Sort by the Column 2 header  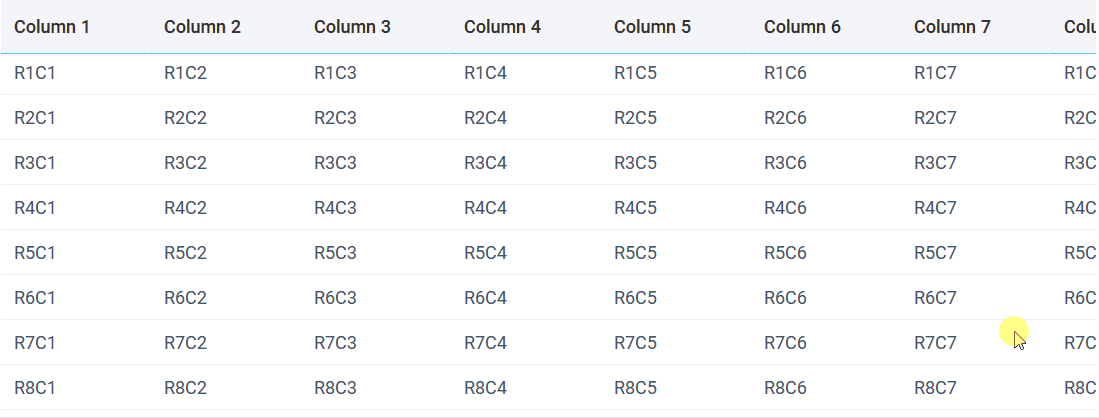202,27
